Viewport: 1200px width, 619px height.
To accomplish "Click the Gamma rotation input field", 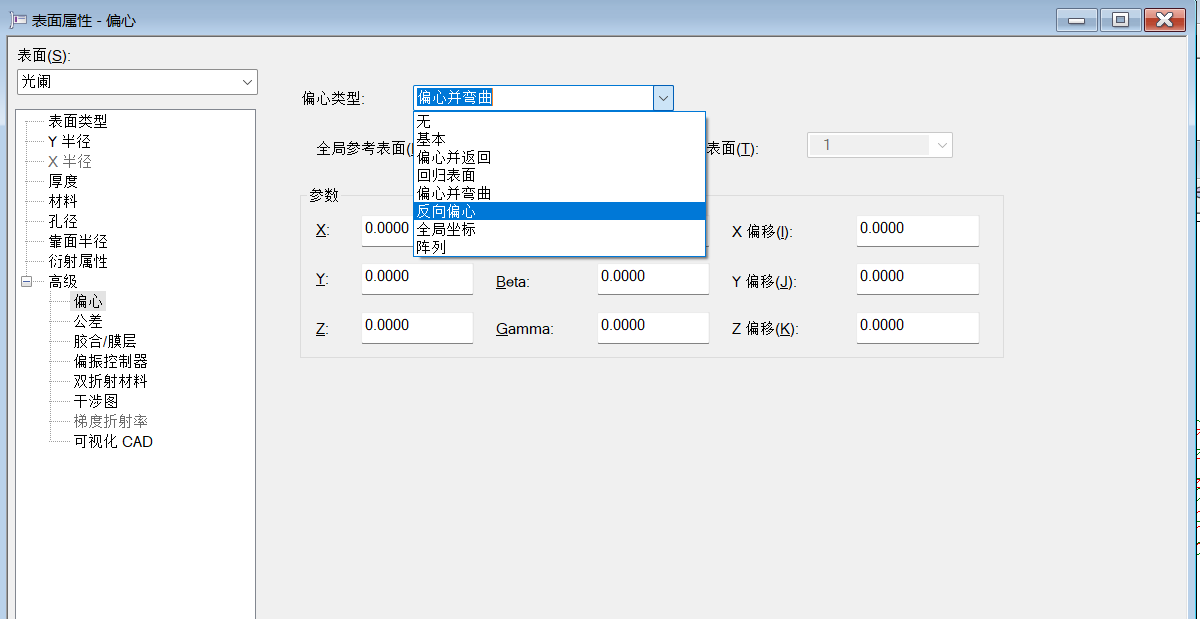I will [652, 327].
